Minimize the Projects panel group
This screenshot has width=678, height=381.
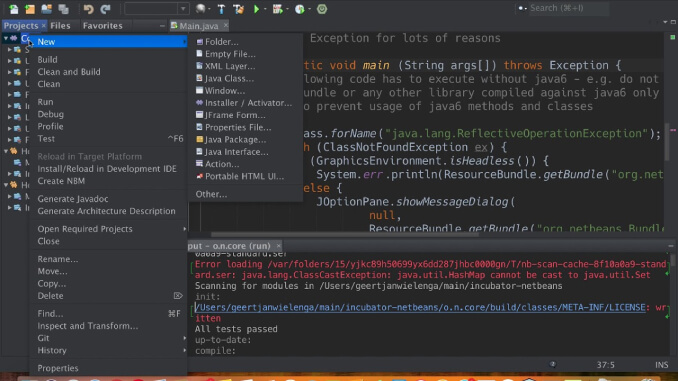click(162, 26)
